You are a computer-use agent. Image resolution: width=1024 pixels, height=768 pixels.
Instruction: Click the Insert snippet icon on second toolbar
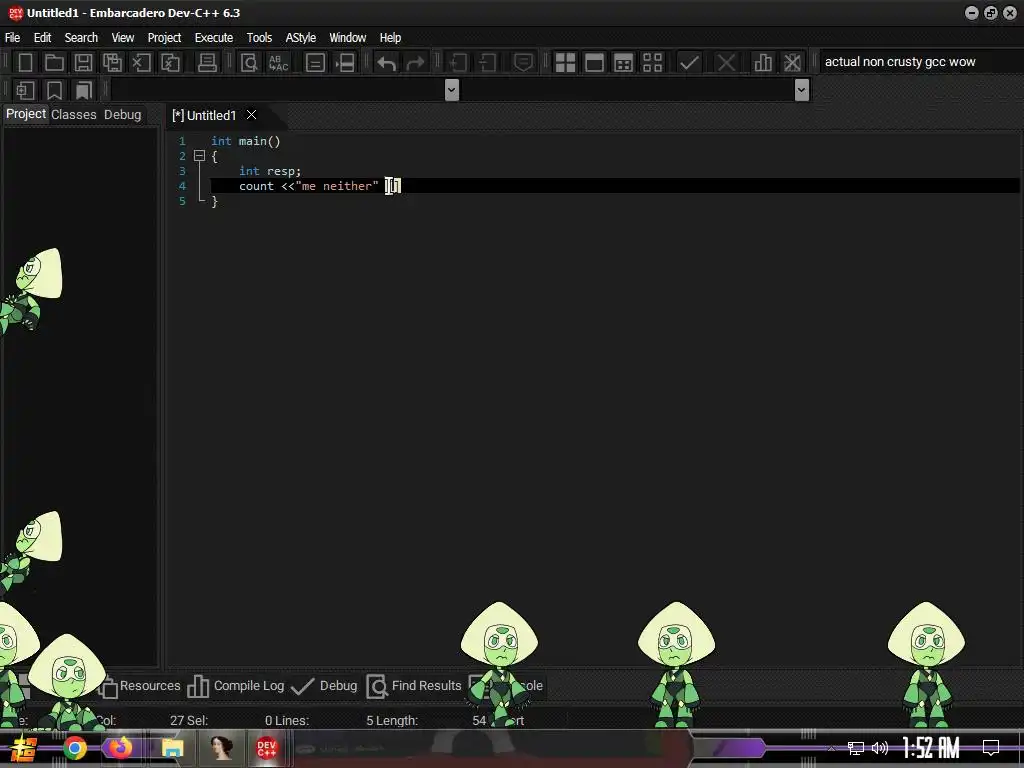25,90
